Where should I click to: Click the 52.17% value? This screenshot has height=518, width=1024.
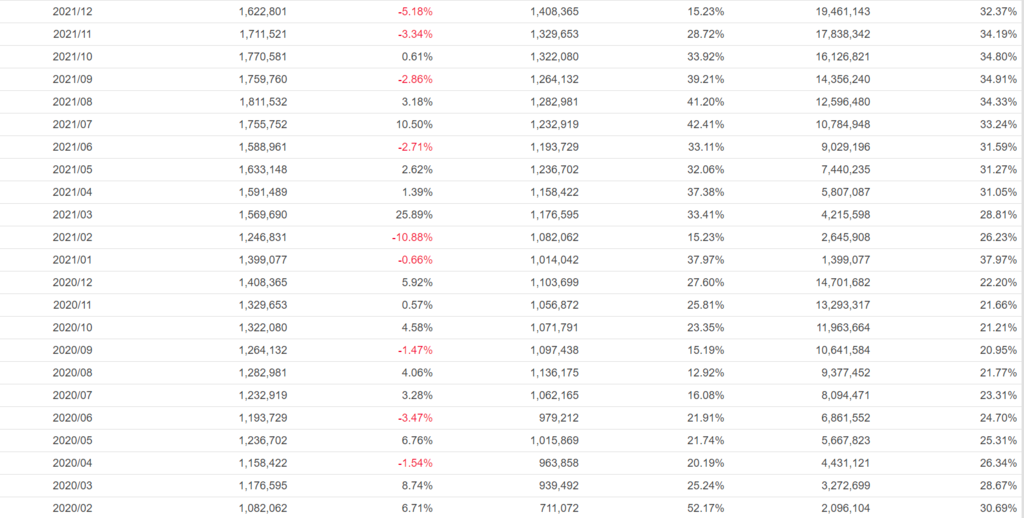click(x=705, y=508)
